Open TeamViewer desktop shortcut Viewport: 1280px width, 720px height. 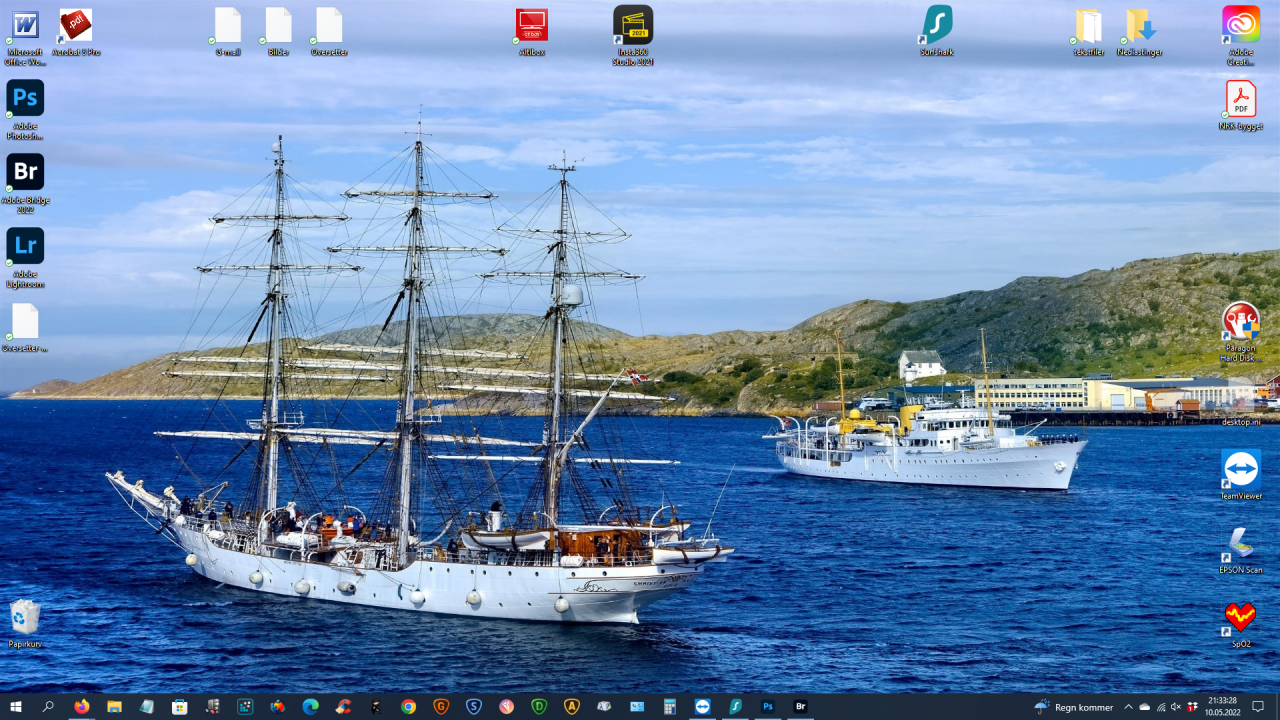[x=1241, y=469]
